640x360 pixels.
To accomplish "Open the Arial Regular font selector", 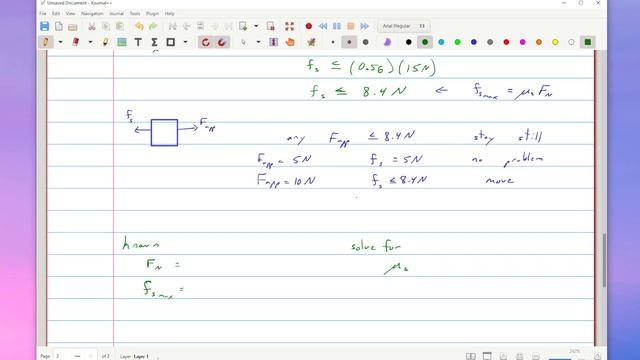I will pos(403,26).
